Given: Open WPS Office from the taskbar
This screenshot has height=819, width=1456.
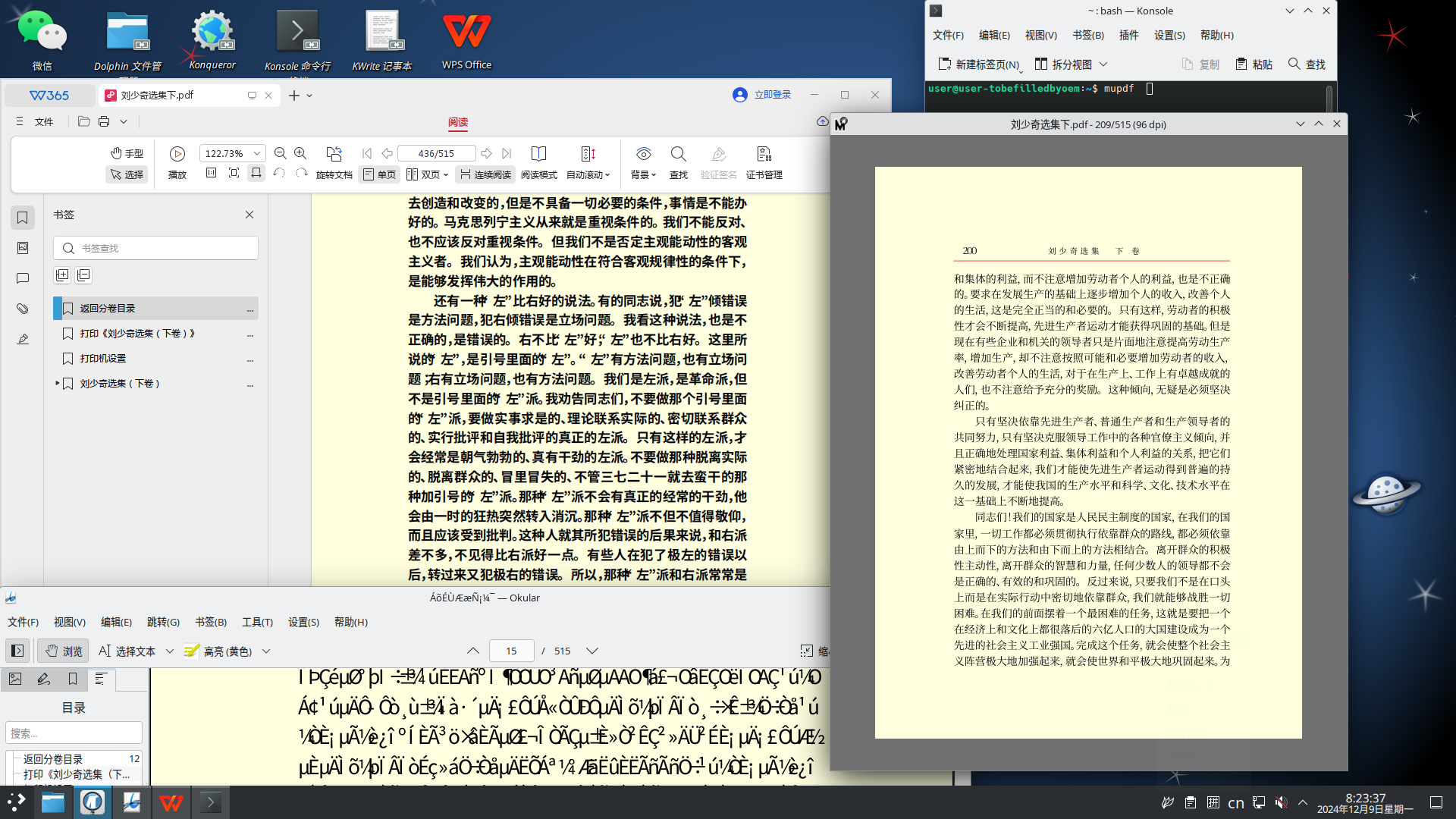Looking at the screenshot, I should pos(171,802).
